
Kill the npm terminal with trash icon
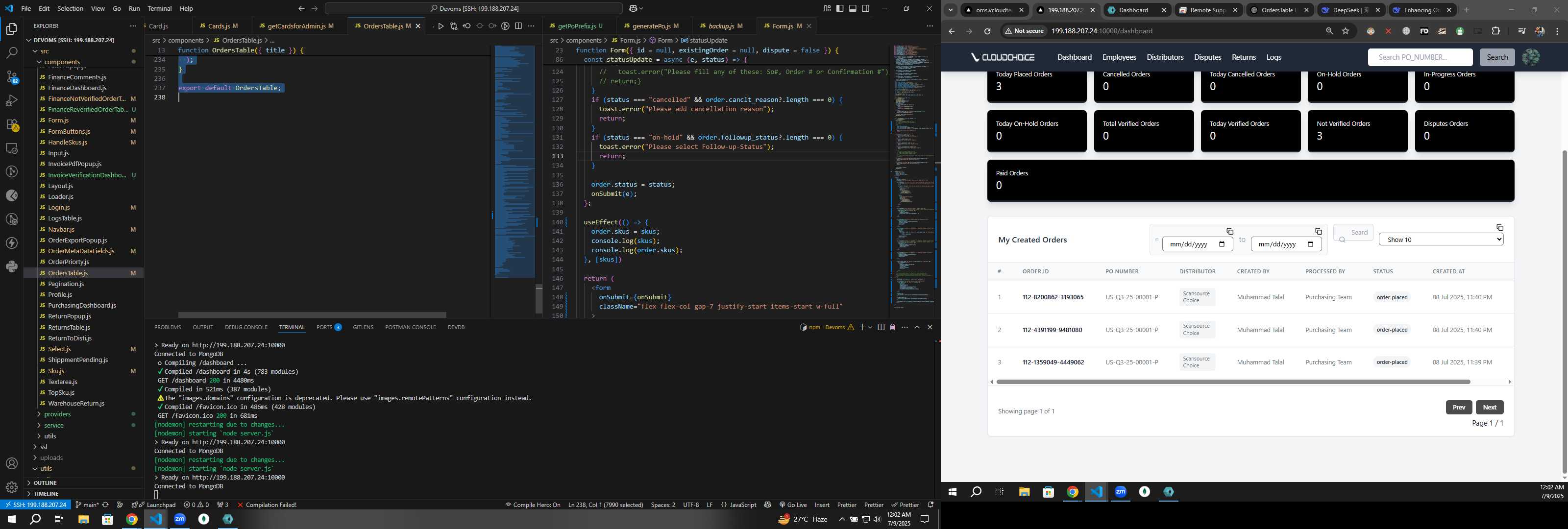click(892, 328)
